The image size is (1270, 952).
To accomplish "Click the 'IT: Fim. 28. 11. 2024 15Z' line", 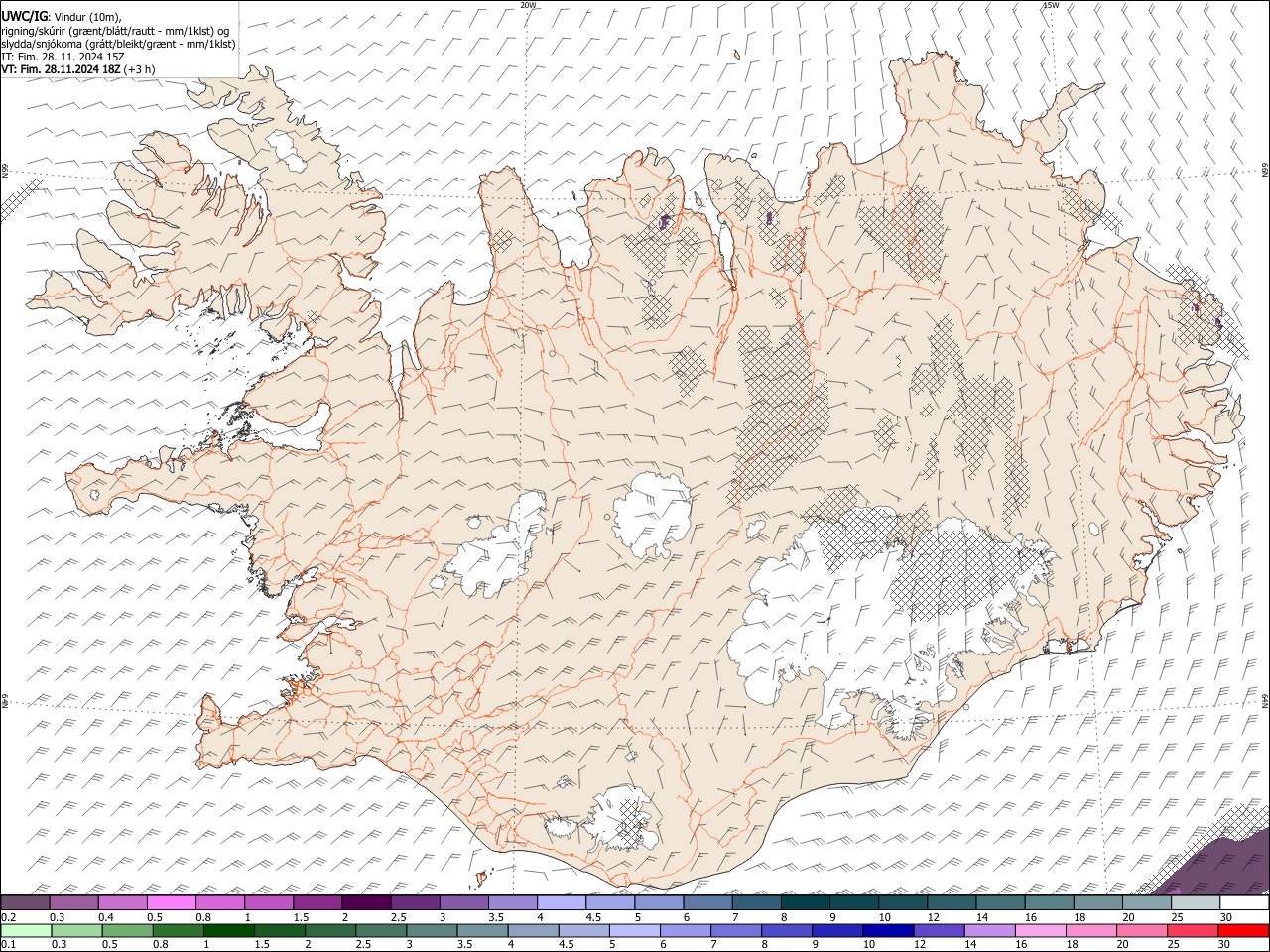I will 63,57.
